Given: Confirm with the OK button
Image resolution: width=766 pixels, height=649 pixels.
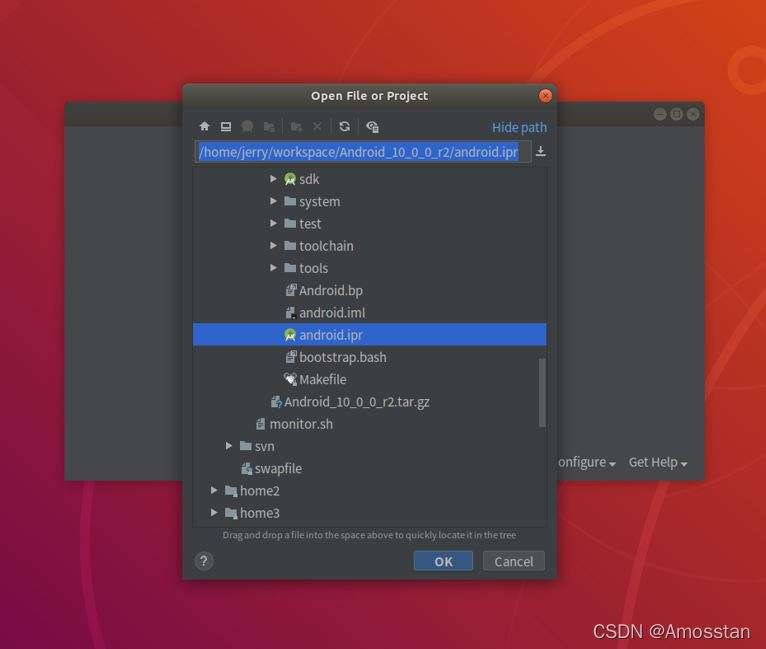Looking at the screenshot, I should [443, 561].
